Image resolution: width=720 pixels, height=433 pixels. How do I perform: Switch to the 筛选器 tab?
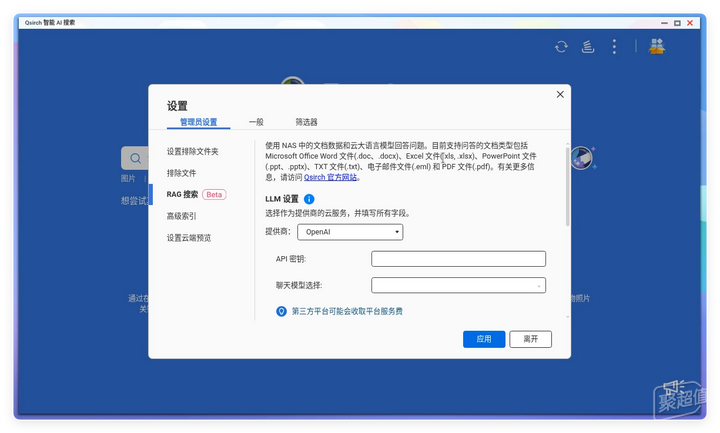click(x=306, y=122)
